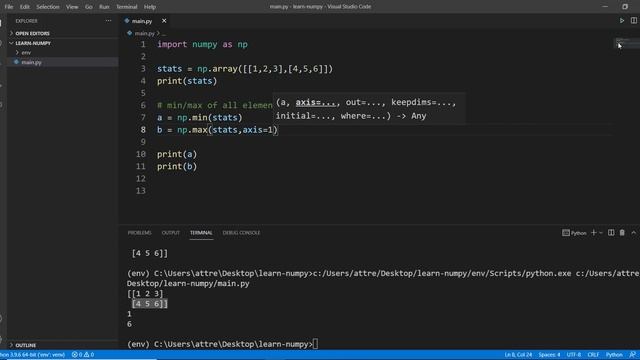Click 'axis=1' in the np.max call
The image size is (640, 360).
click(258, 130)
